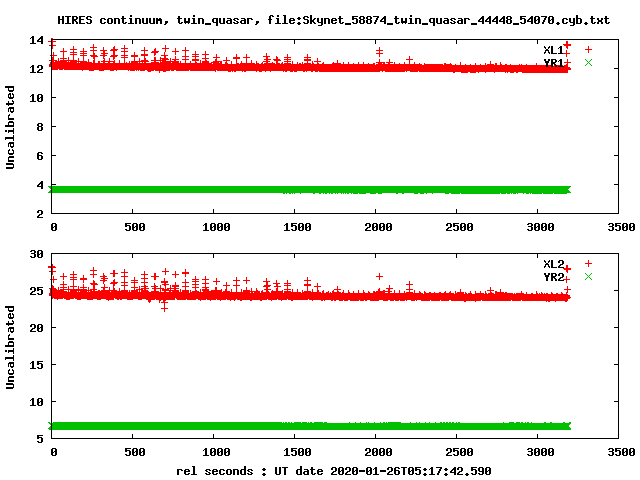Click the 14 tick on the top y-axis
This screenshot has height=480, width=640.
pos(36,40)
